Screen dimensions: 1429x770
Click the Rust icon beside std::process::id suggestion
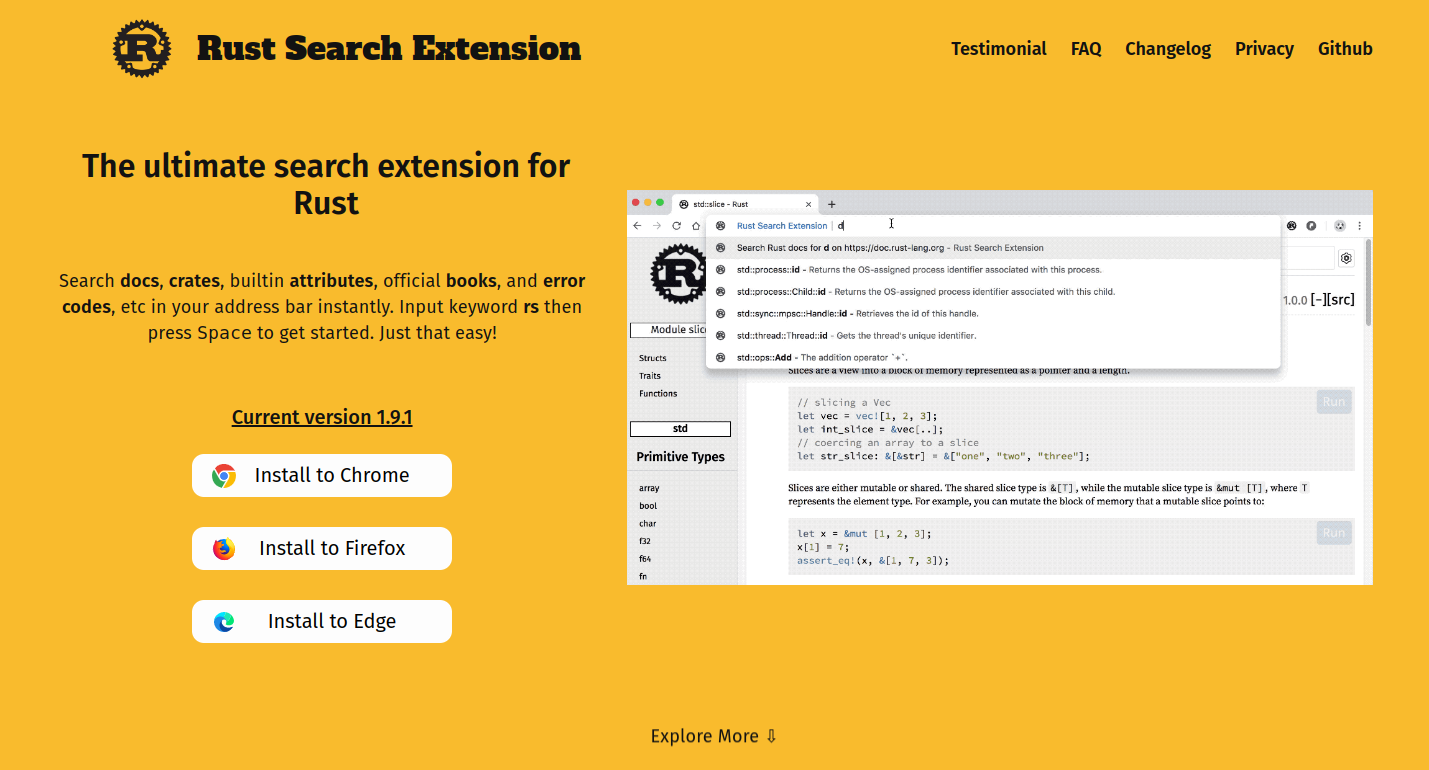720,270
